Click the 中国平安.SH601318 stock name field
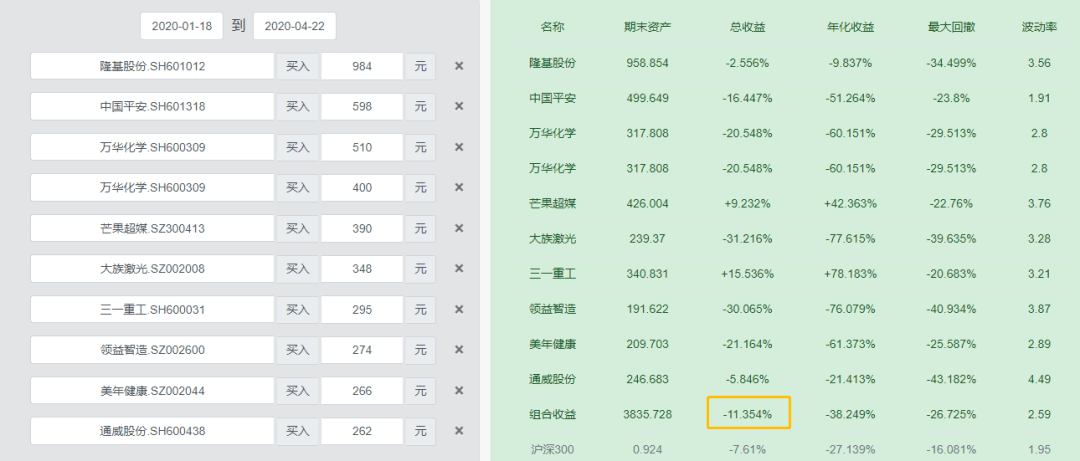The width and height of the screenshot is (1080, 461). (152, 106)
